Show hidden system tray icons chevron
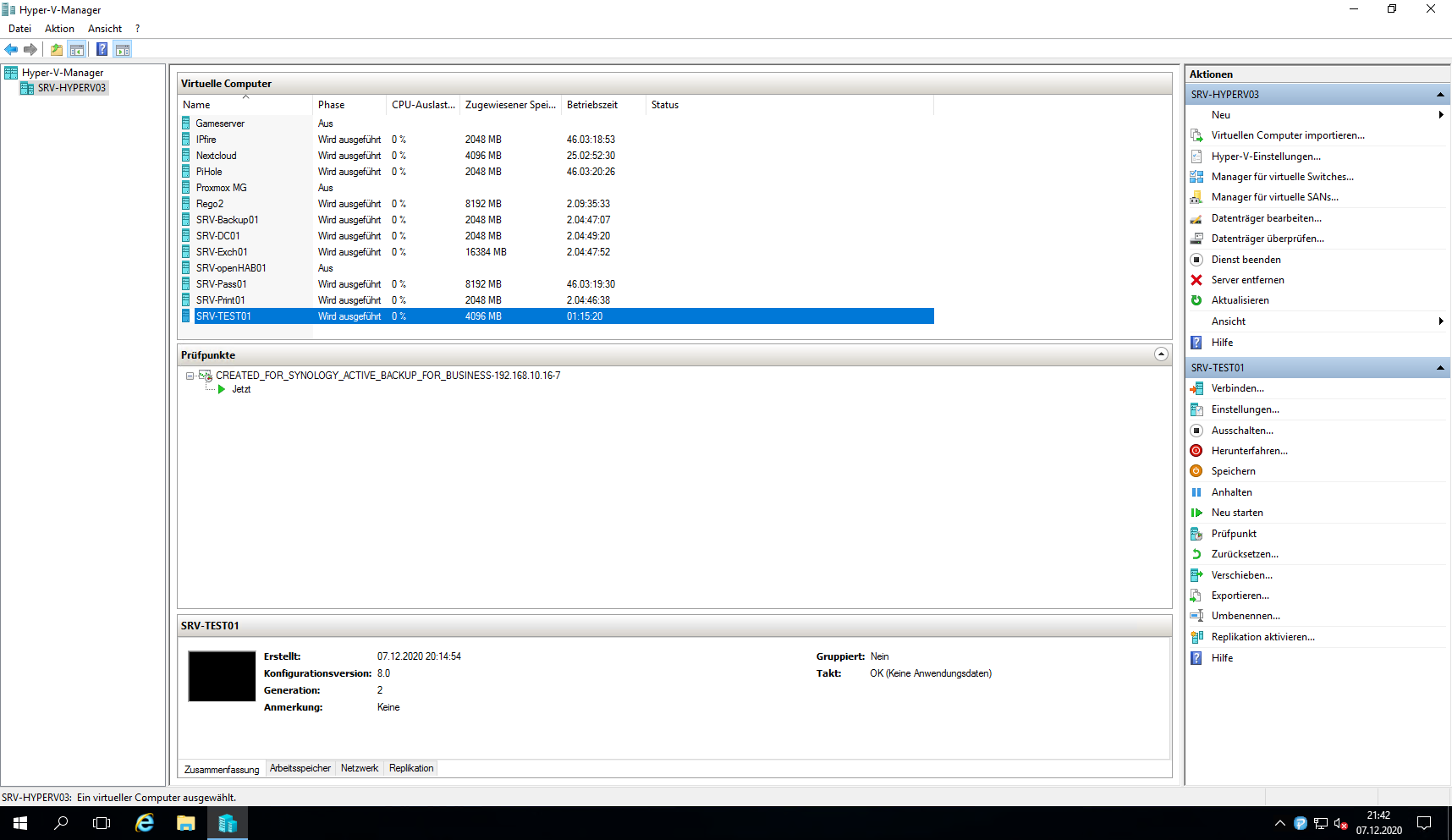 click(x=1279, y=823)
